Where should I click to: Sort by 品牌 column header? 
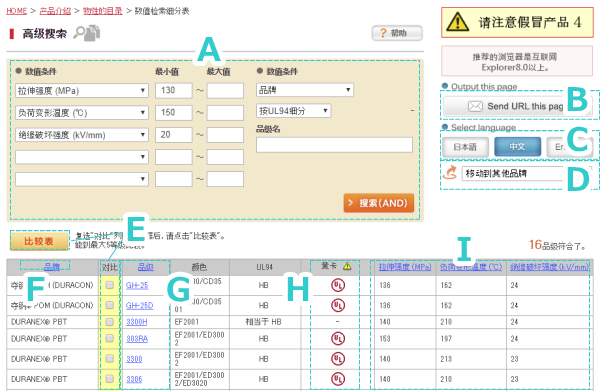[x=52, y=267]
